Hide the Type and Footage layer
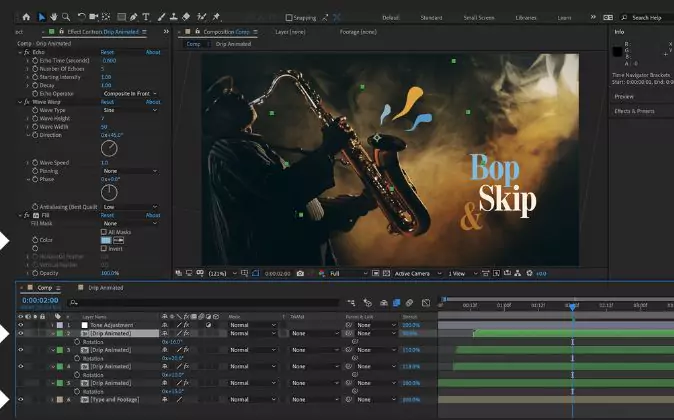674x420 pixels. pos(21,399)
